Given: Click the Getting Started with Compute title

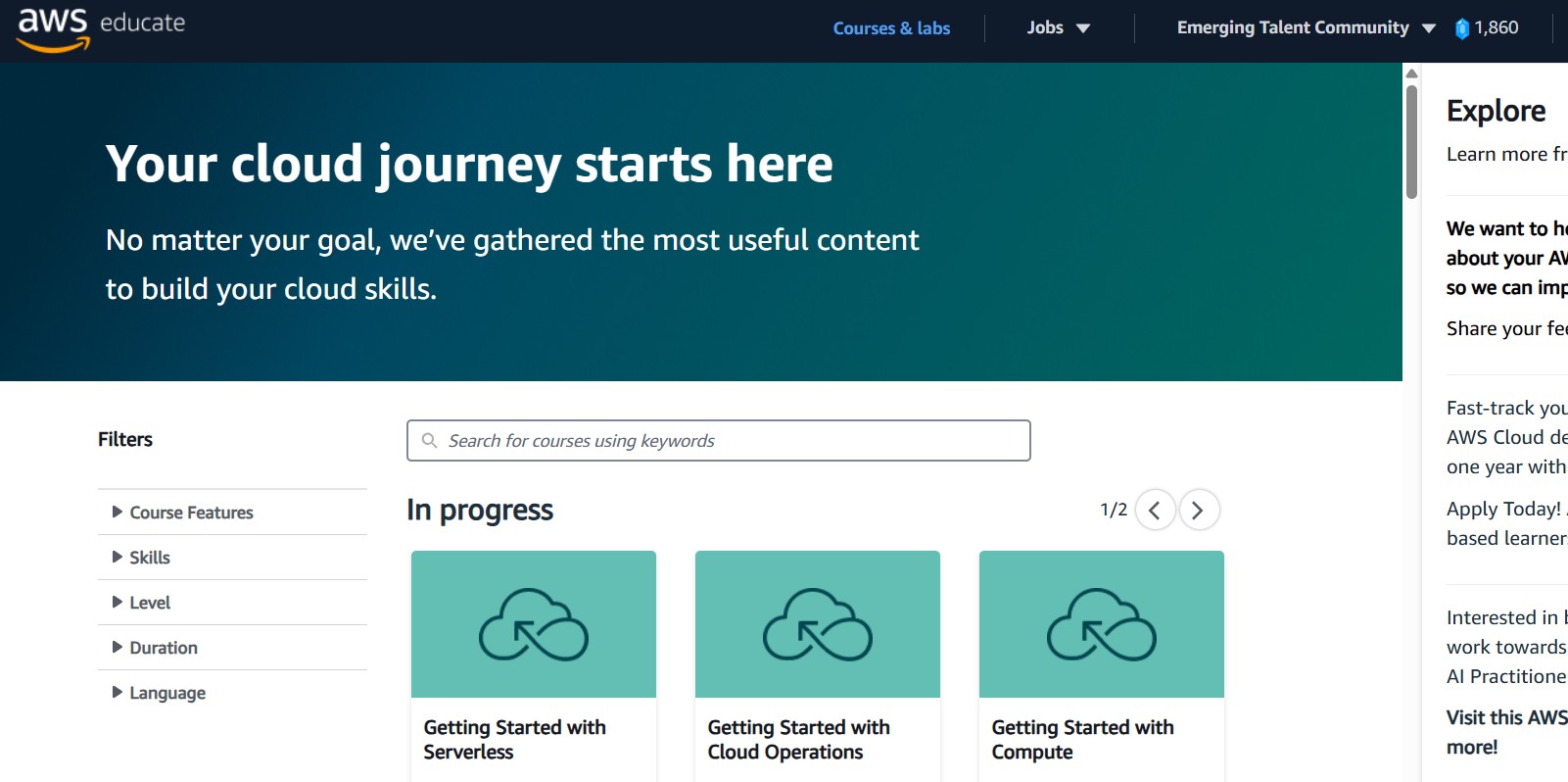Looking at the screenshot, I should (x=1083, y=740).
